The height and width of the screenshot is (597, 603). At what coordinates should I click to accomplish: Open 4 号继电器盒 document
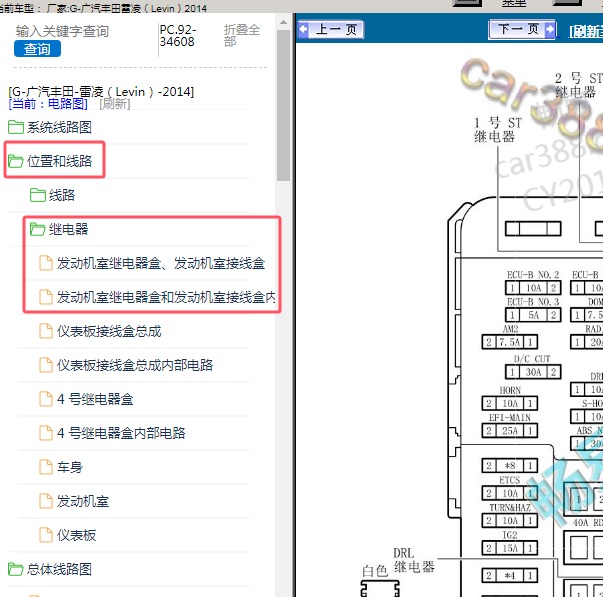pyautogui.click(x=95, y=399)
